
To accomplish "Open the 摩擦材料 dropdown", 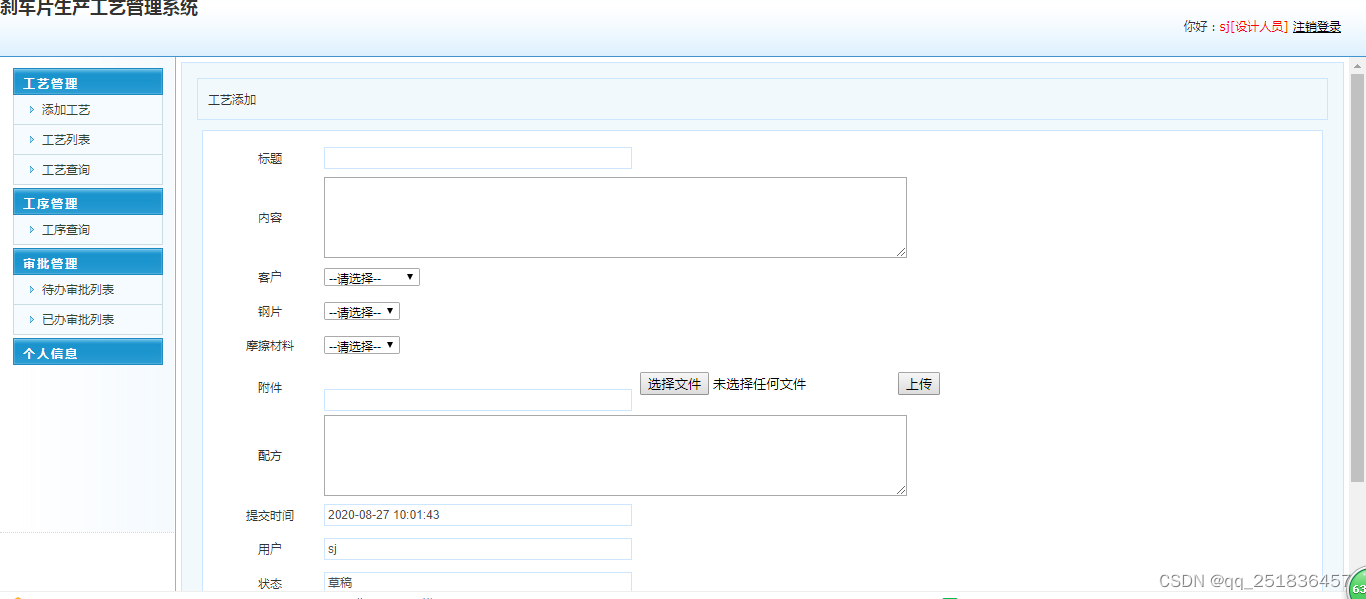I will [x=362, y=346].
